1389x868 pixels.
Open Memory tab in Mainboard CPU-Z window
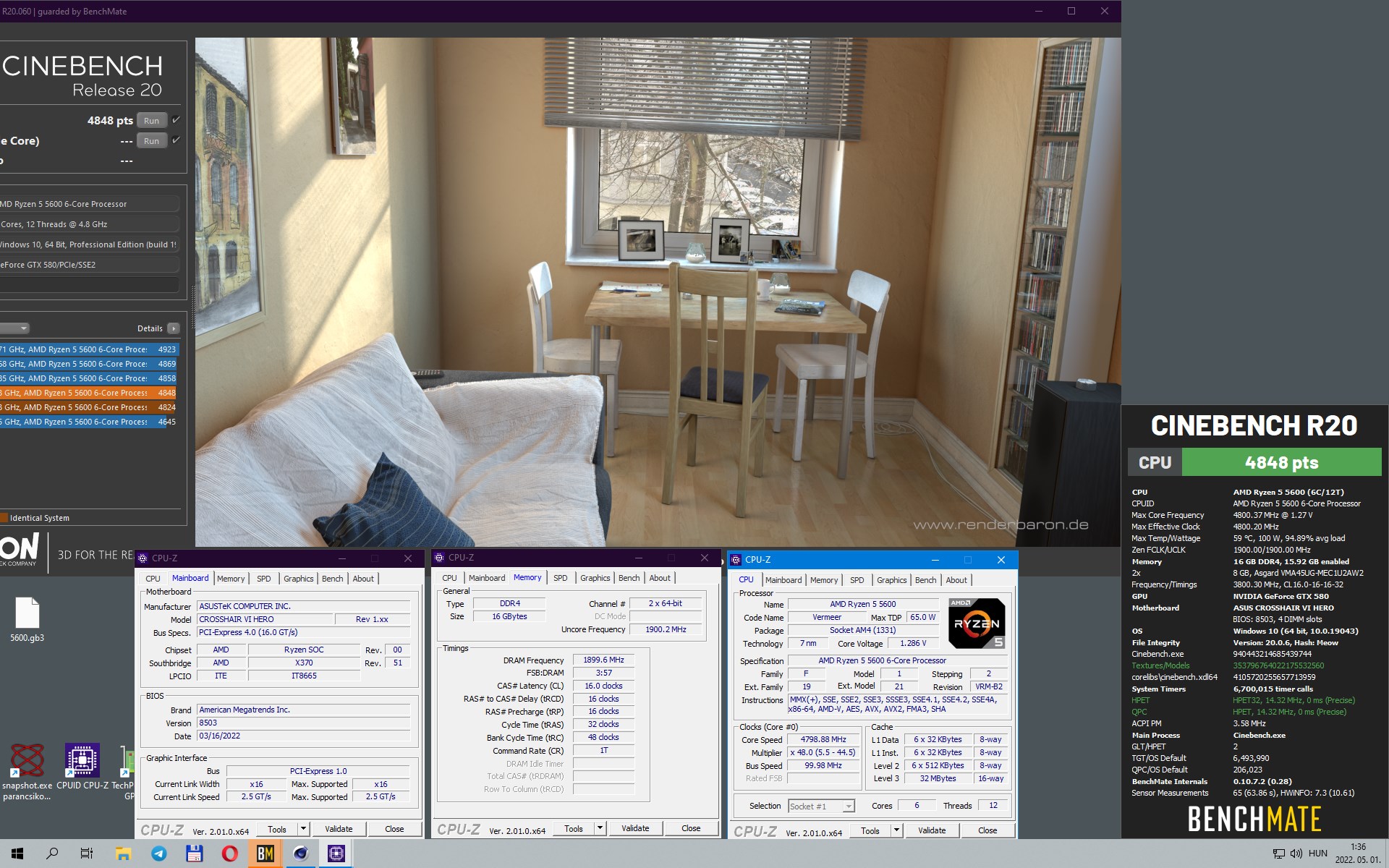click(231, 579)
